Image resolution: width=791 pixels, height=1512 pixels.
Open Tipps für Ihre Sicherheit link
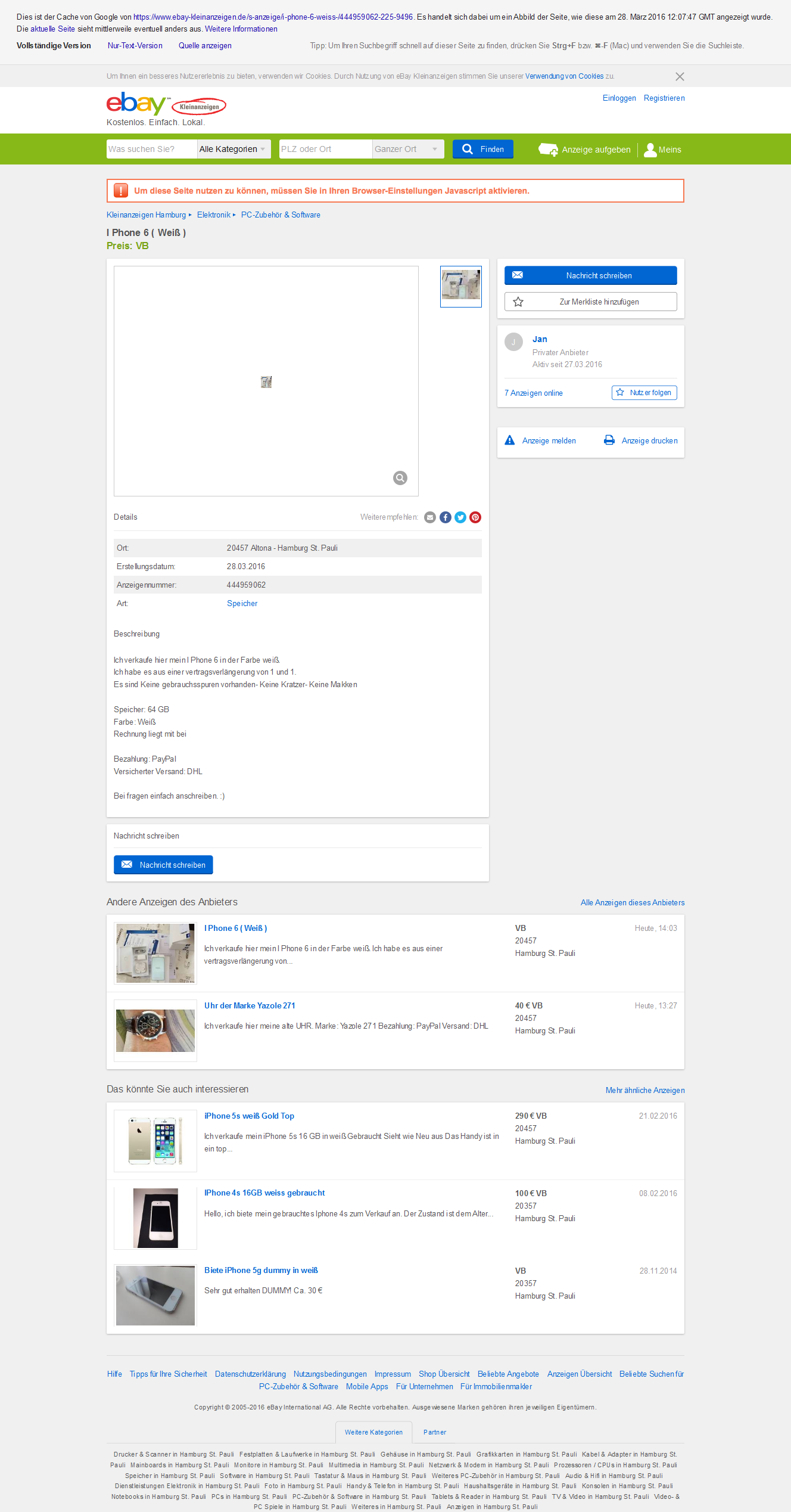click(x=169, y=1374)
